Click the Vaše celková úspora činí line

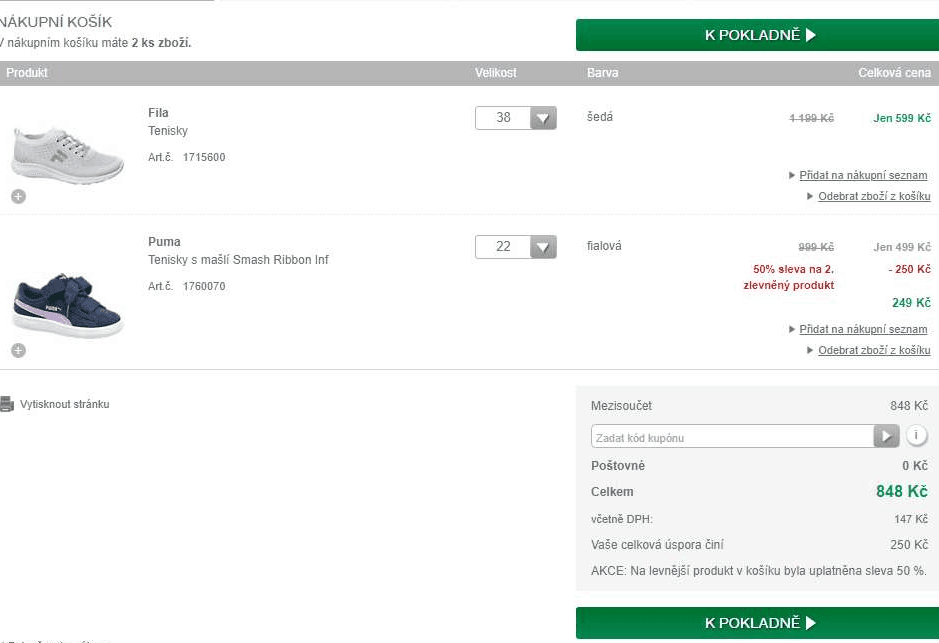pyautogui.click(x=759, y=545)
